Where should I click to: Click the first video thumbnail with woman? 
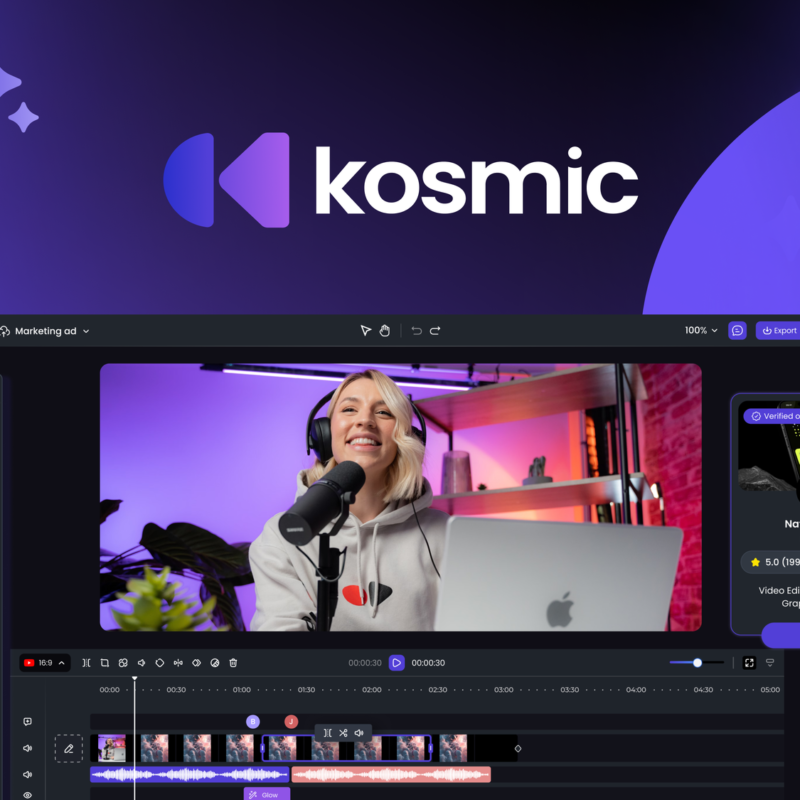point(112,748)
